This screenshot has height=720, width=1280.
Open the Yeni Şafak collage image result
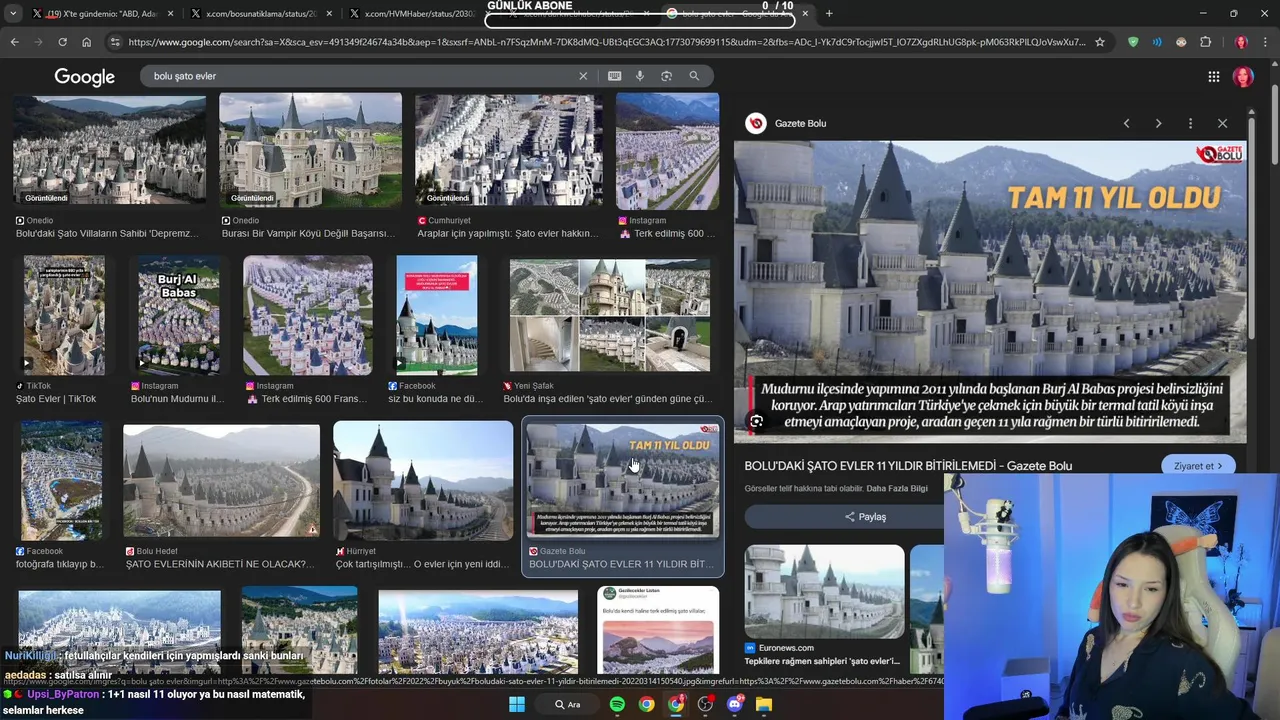click(x=610, y=315)
